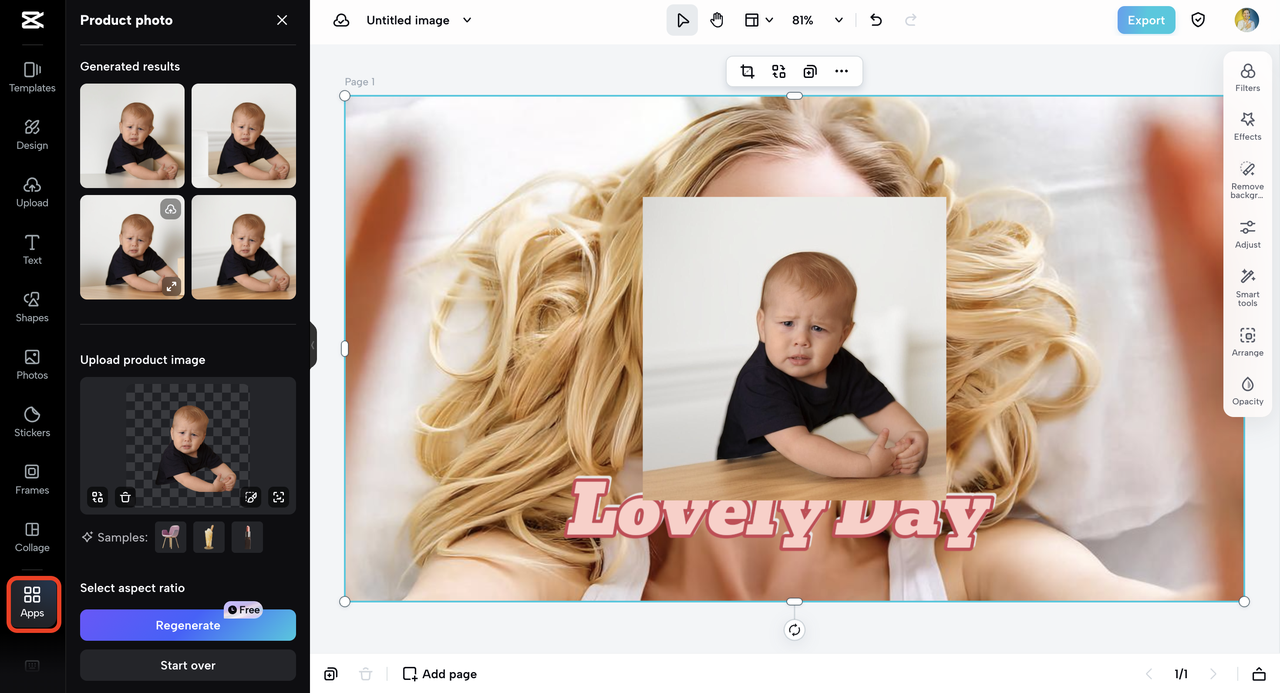Click the undo arrow
The image size is (1280, 693).
[x=876, y=20]
